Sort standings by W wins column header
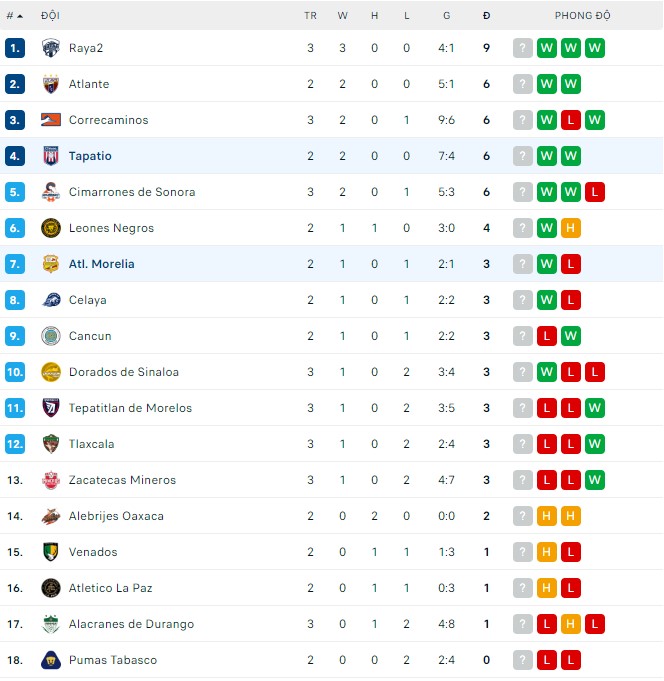 (342, 16)
